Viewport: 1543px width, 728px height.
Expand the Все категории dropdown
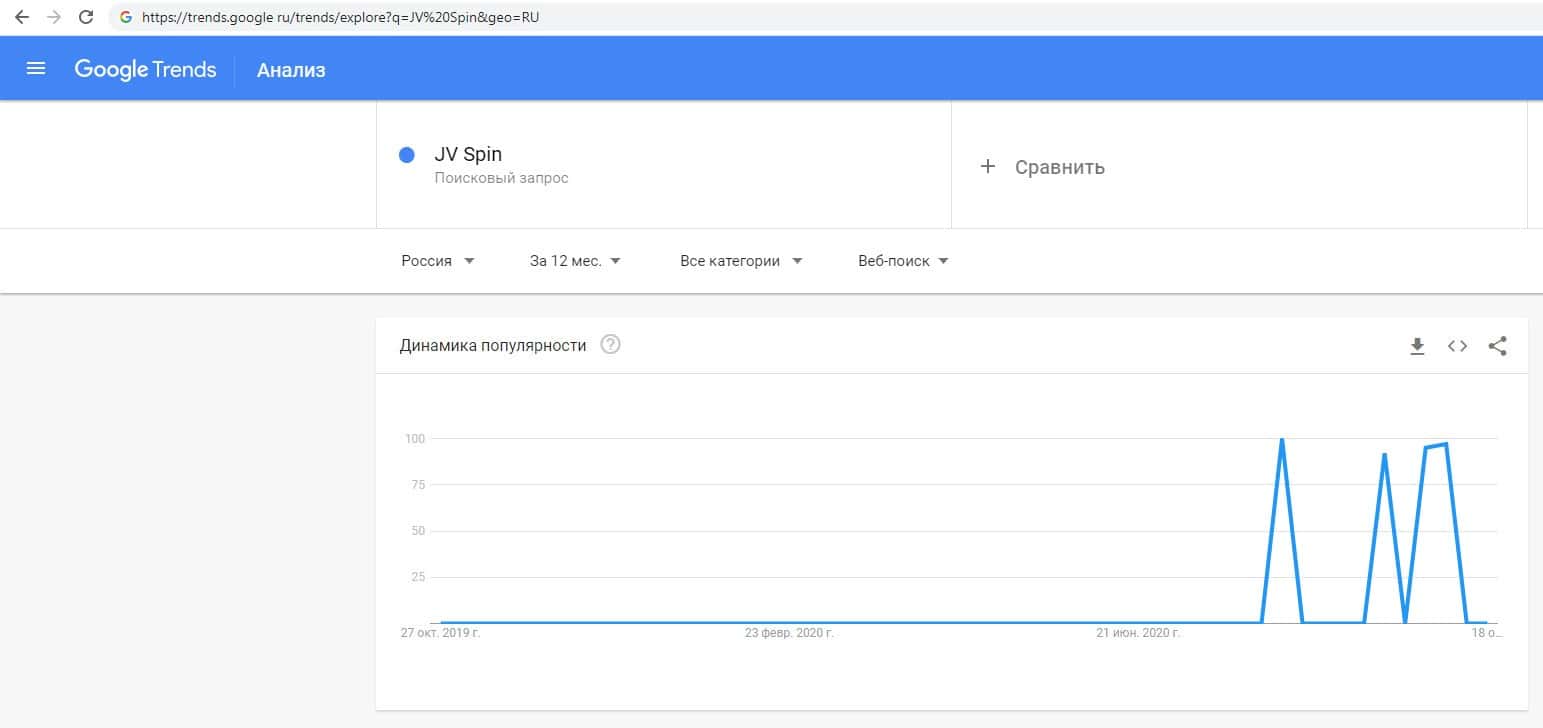click(741, 261)
